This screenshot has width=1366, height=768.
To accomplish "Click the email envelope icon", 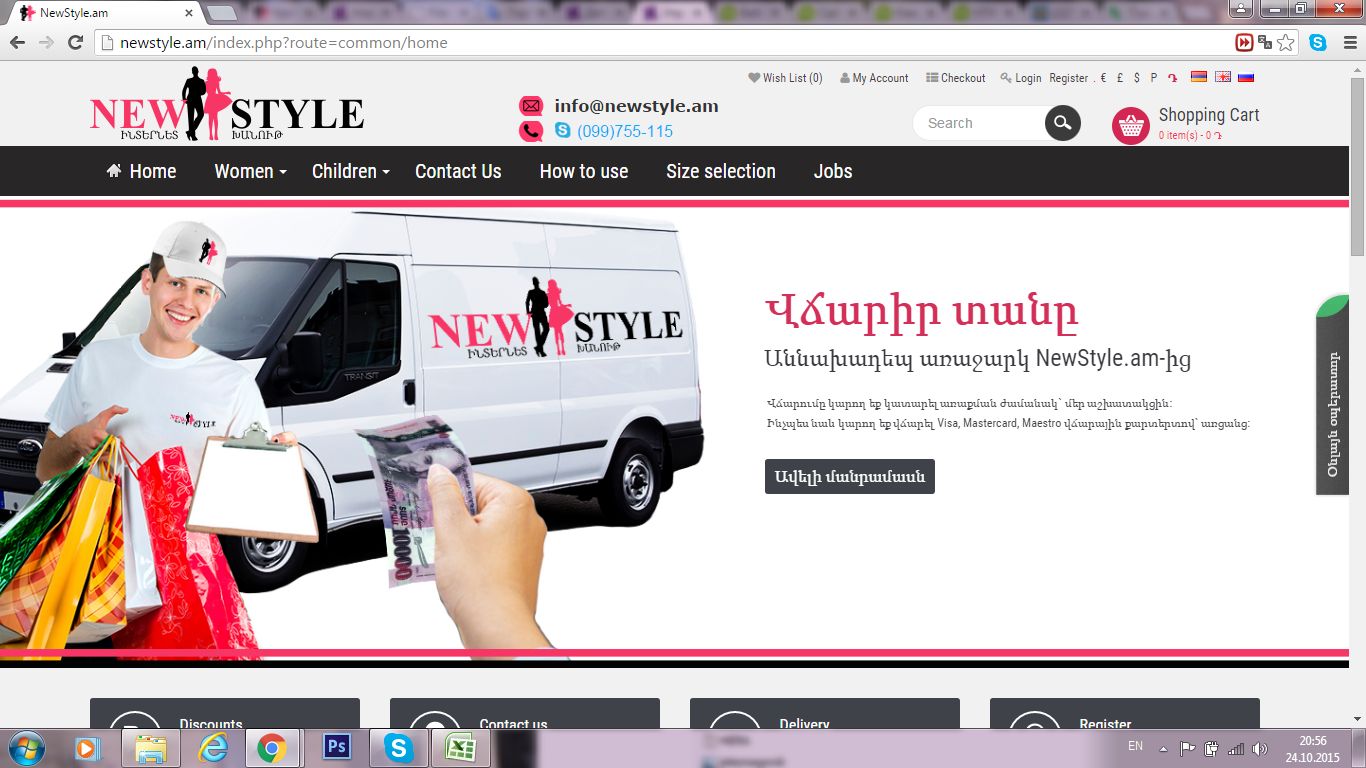I will pyautogui.click(x=531, y=105).
